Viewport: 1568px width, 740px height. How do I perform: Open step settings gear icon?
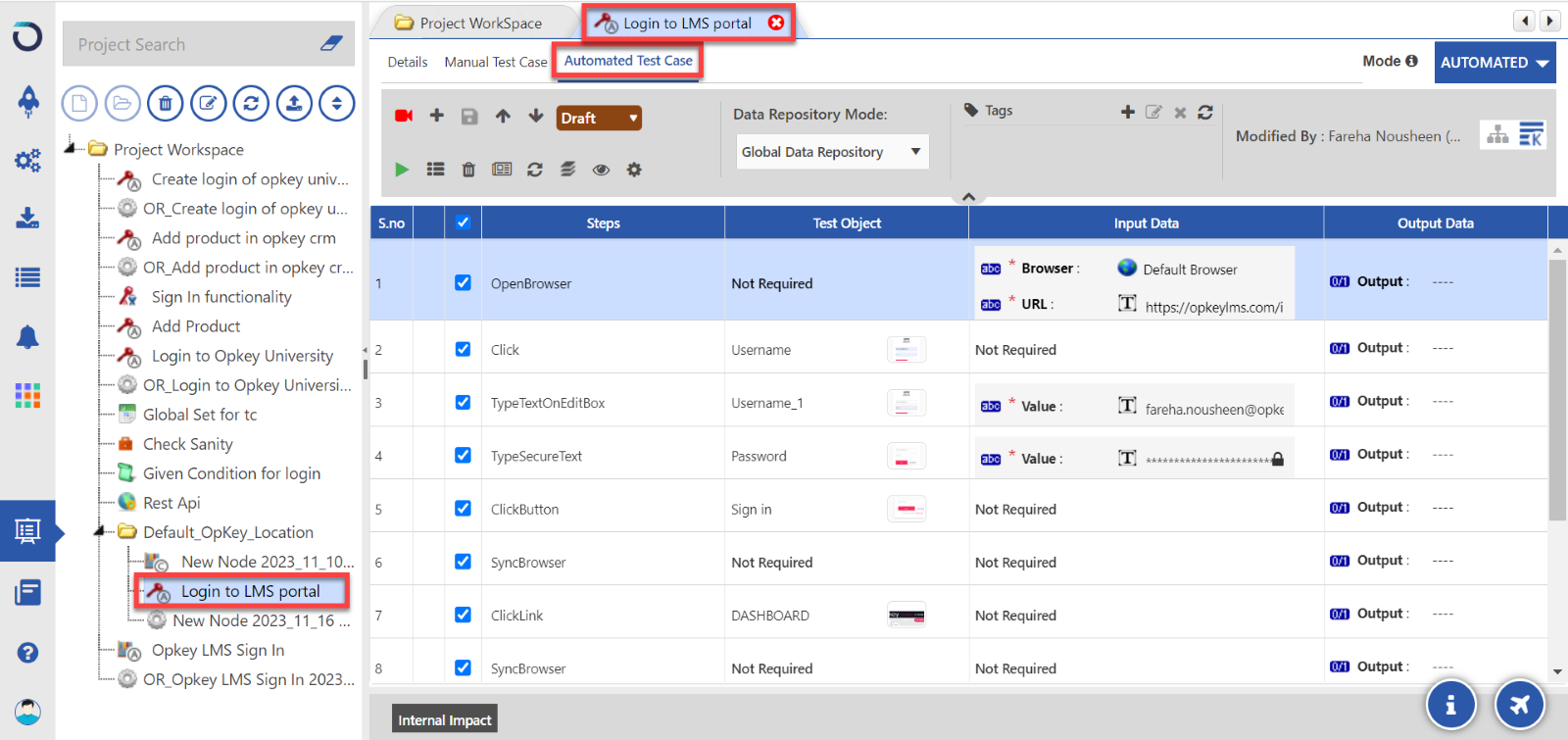[x=634, y=170]
